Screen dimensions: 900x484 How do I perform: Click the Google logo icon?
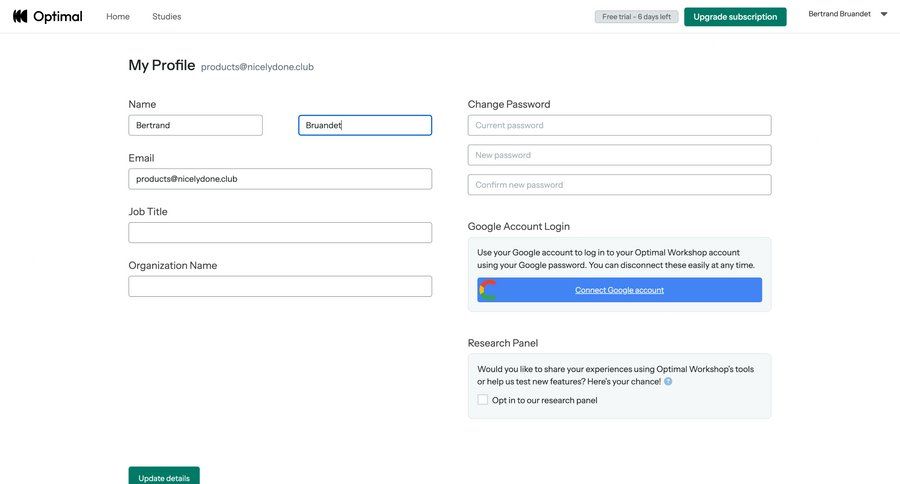point(487,290)
